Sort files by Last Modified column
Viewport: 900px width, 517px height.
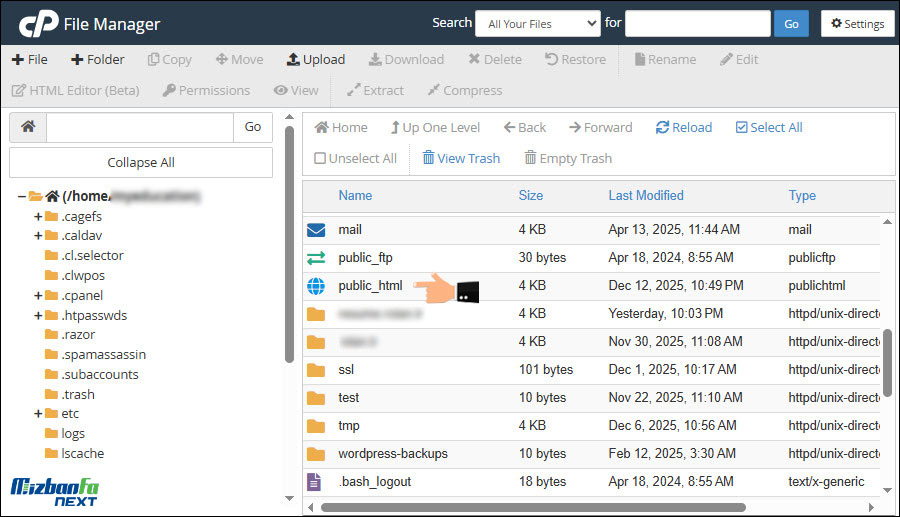(x=645, y=195)
